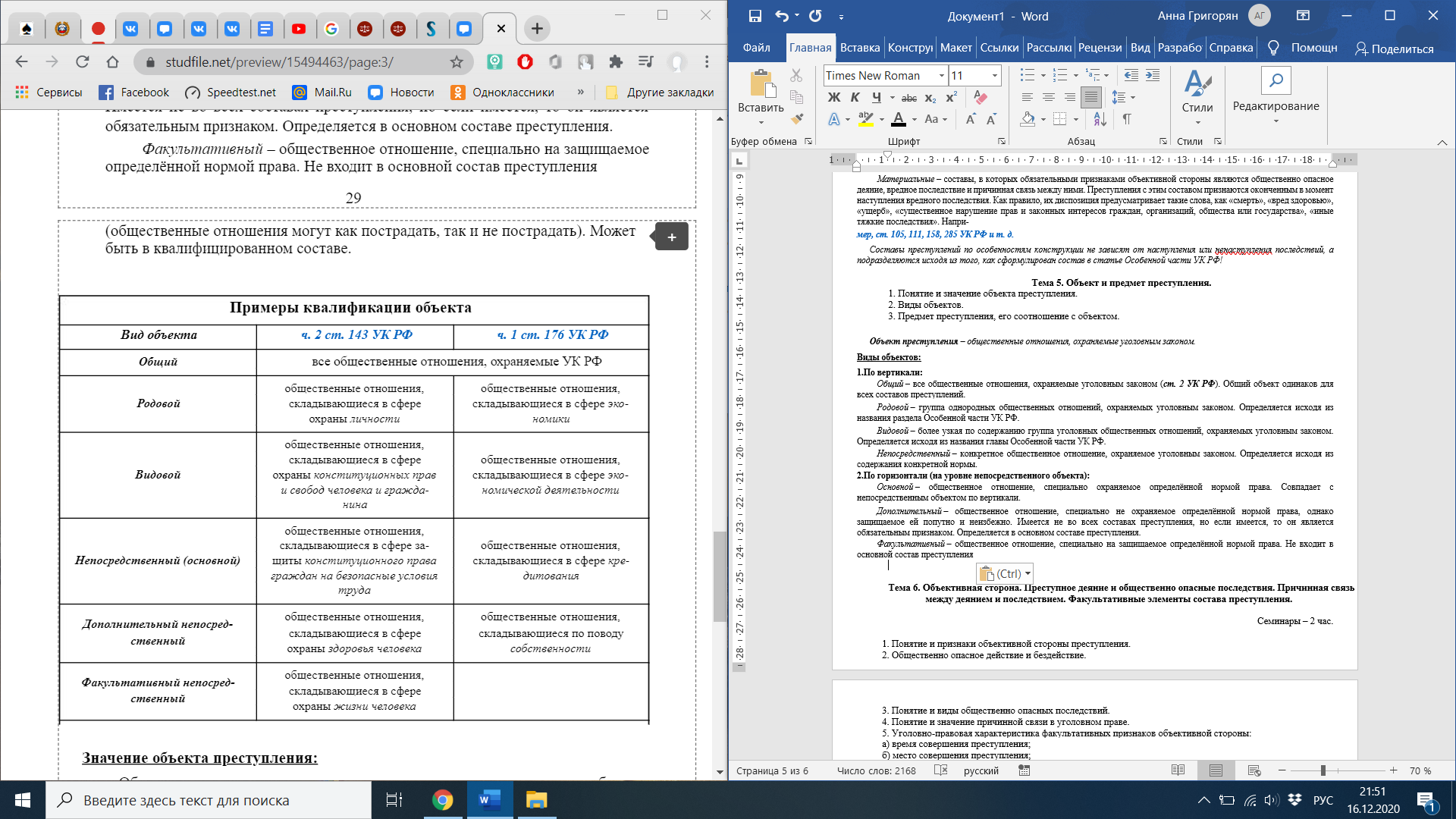This screenshot has width=1456, height=819.
Task: Switch to the Справка ribbon tab
Action: point(1231,48)
